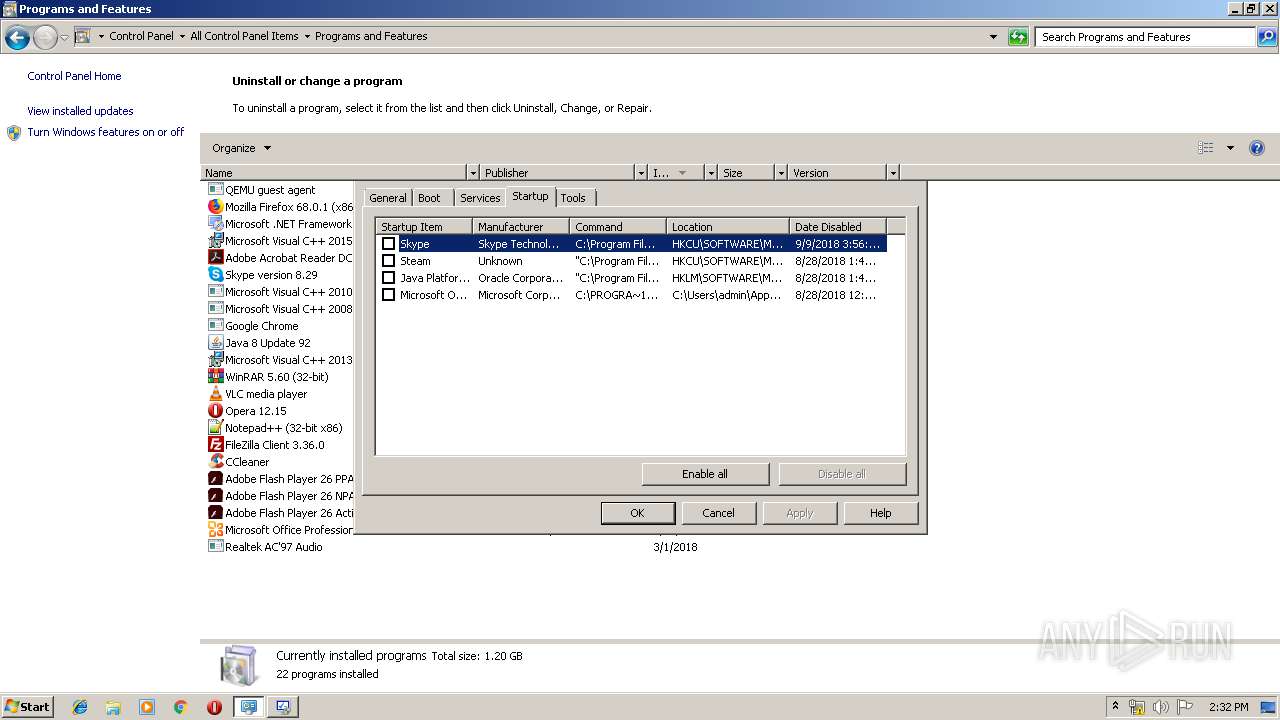The height and width of the screenshot is (720, 1280).
Task: Click the Java 8 Update 92 icon
Action: coord(215,342)
